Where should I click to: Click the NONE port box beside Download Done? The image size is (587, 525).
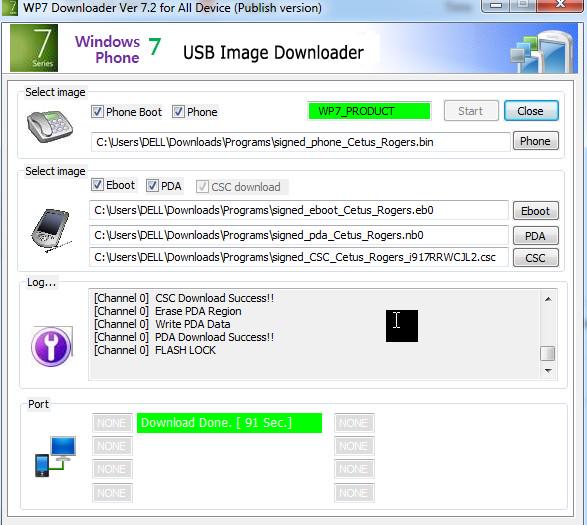[x=112, y=423]
